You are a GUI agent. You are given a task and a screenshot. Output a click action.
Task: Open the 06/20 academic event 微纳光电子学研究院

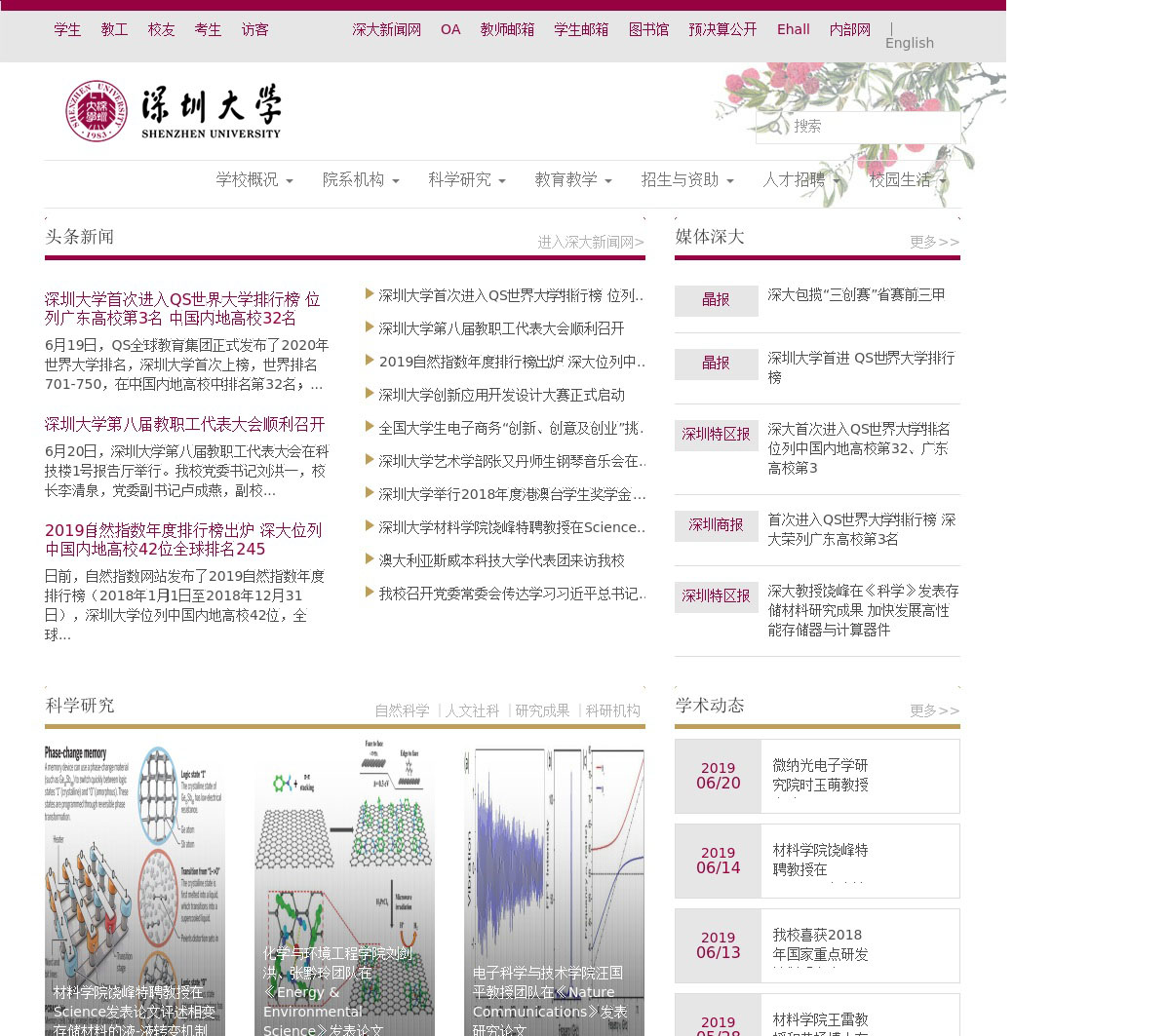pyautogui.click(x=817, y=777)
